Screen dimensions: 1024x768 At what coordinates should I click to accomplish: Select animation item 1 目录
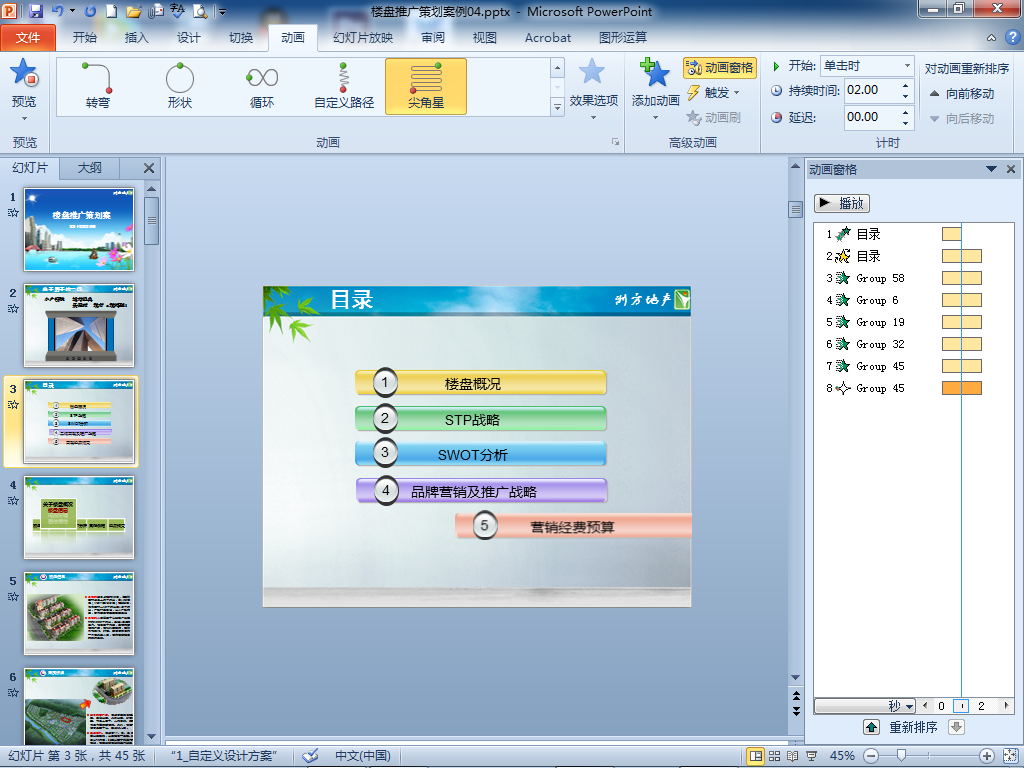pos(913,234)
